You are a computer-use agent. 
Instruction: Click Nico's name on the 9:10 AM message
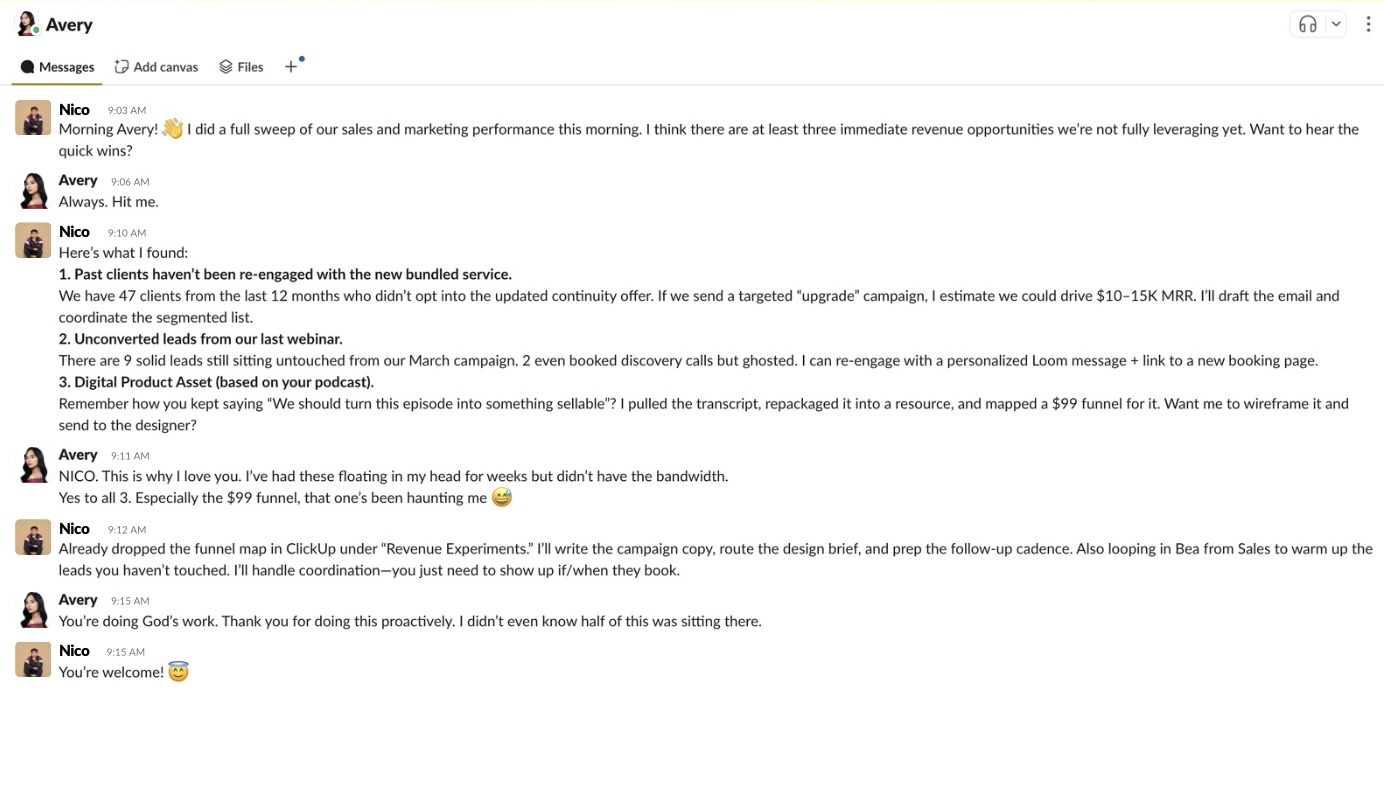74,232
